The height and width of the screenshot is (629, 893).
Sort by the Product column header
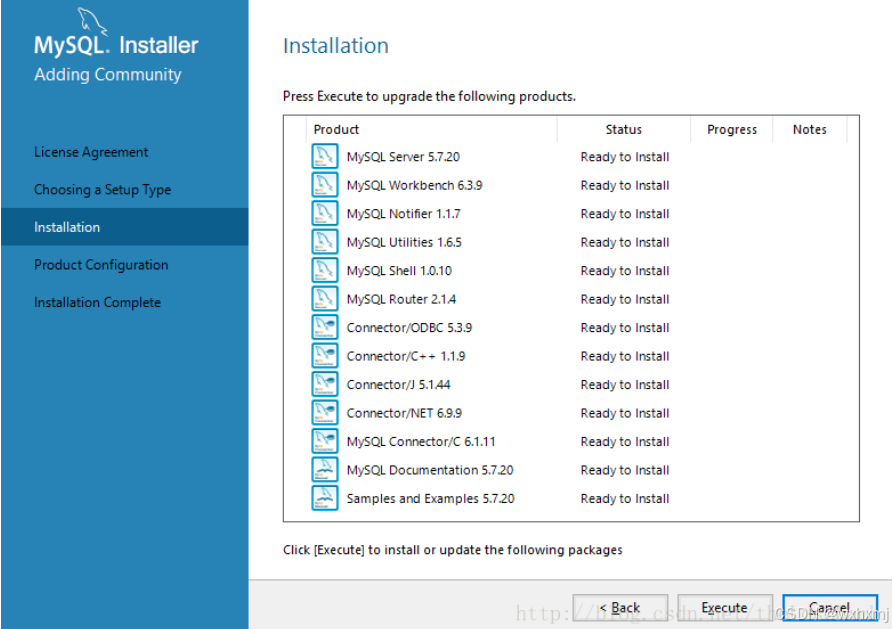pos(431,129)
